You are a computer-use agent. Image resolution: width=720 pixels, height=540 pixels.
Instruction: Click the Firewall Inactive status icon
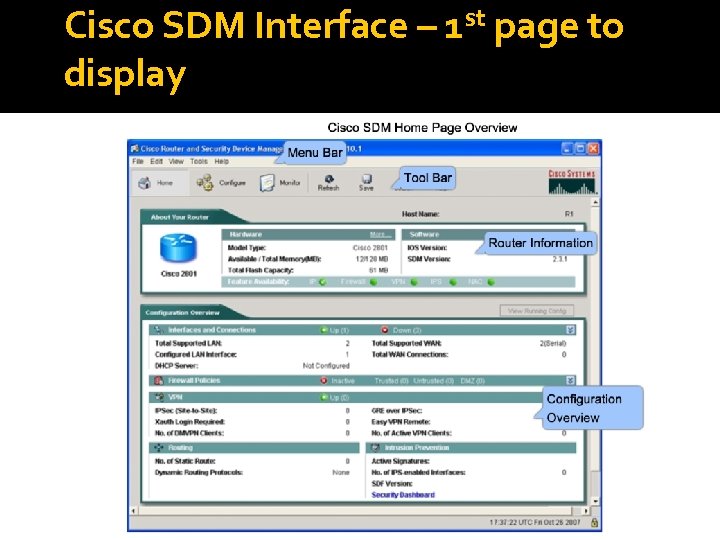pyautogui.click(x=324, y=380)
